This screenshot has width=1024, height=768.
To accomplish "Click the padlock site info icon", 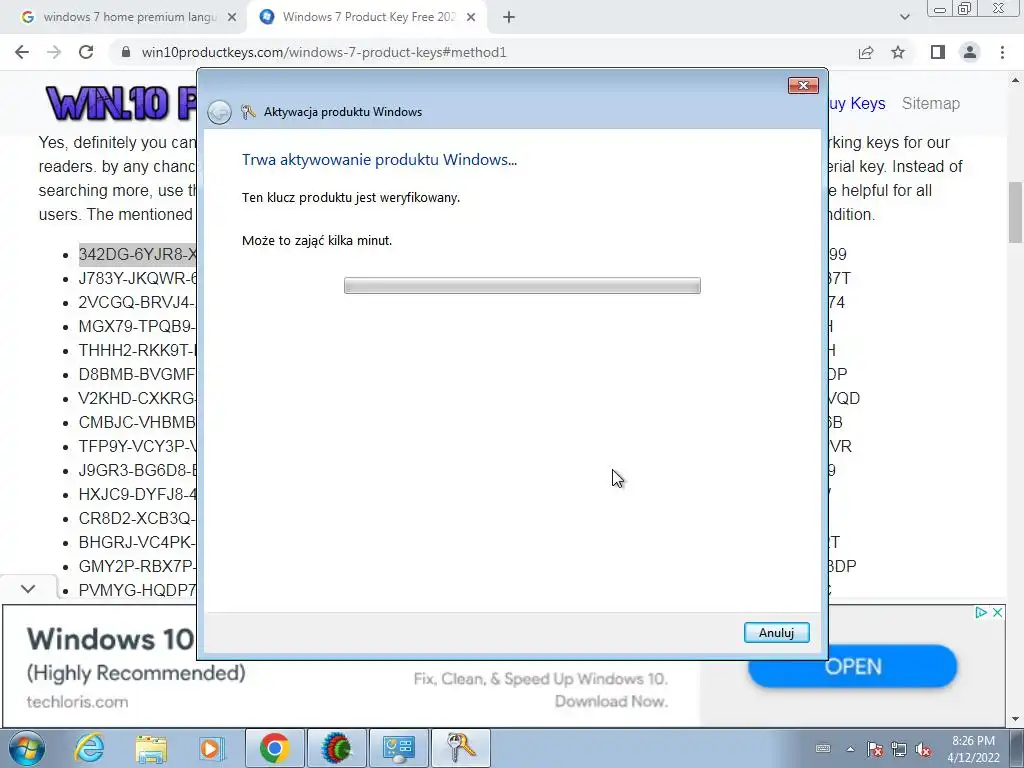I will click(126, 52).
